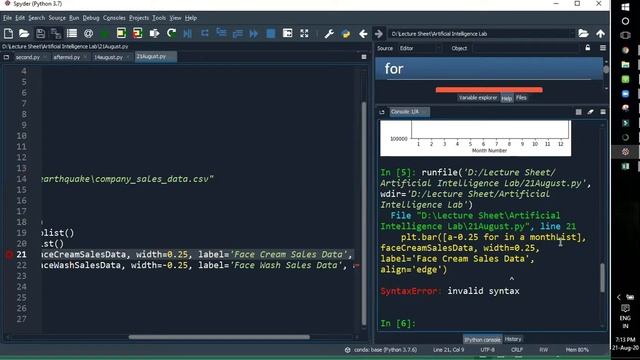Screen dimensions: 640x360
Task: Go forward with right arrow icon
Action: click(x=378, y=33)
